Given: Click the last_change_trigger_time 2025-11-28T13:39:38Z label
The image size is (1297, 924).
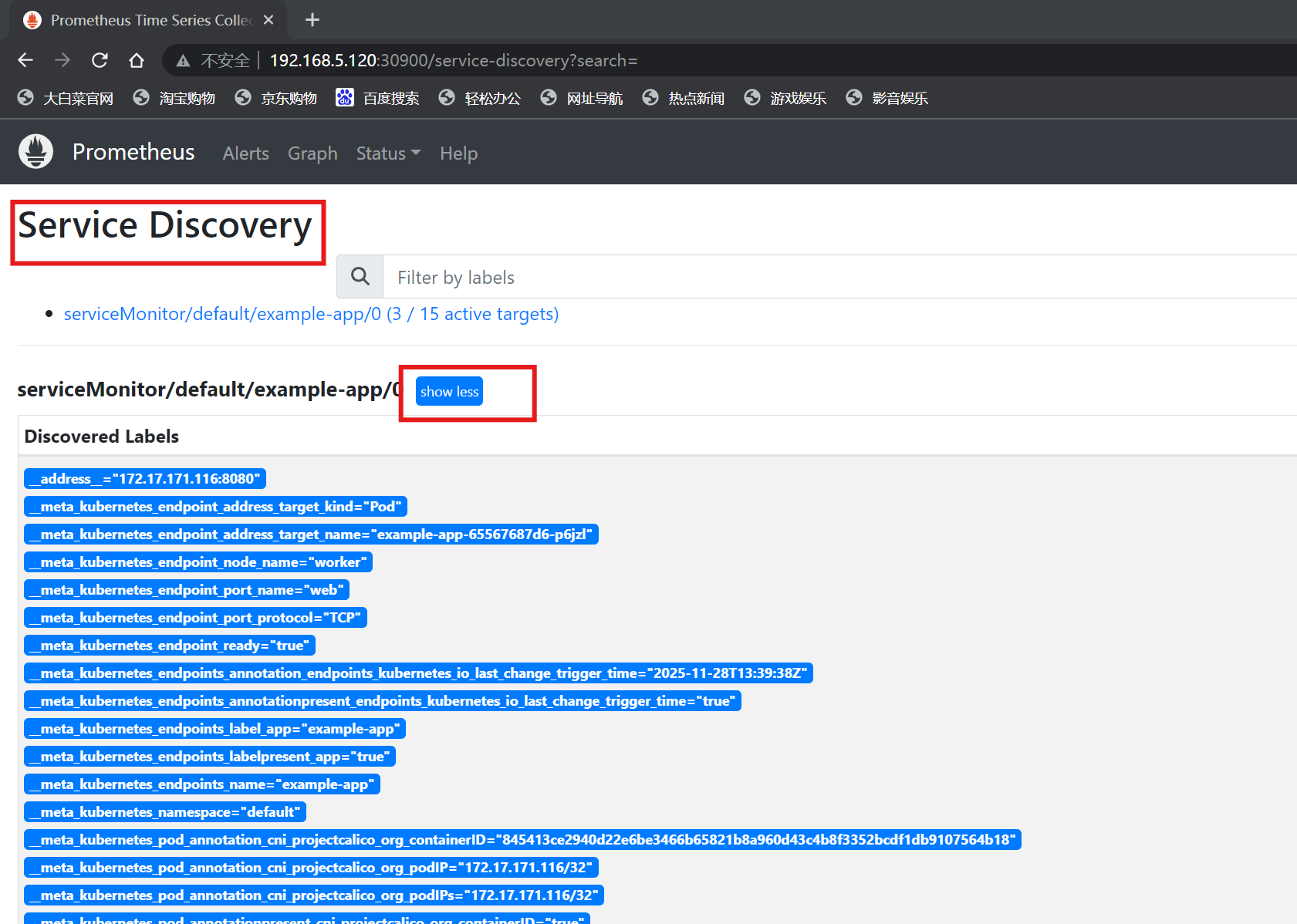Looking at the screenshot, I should tap(418, 673).
